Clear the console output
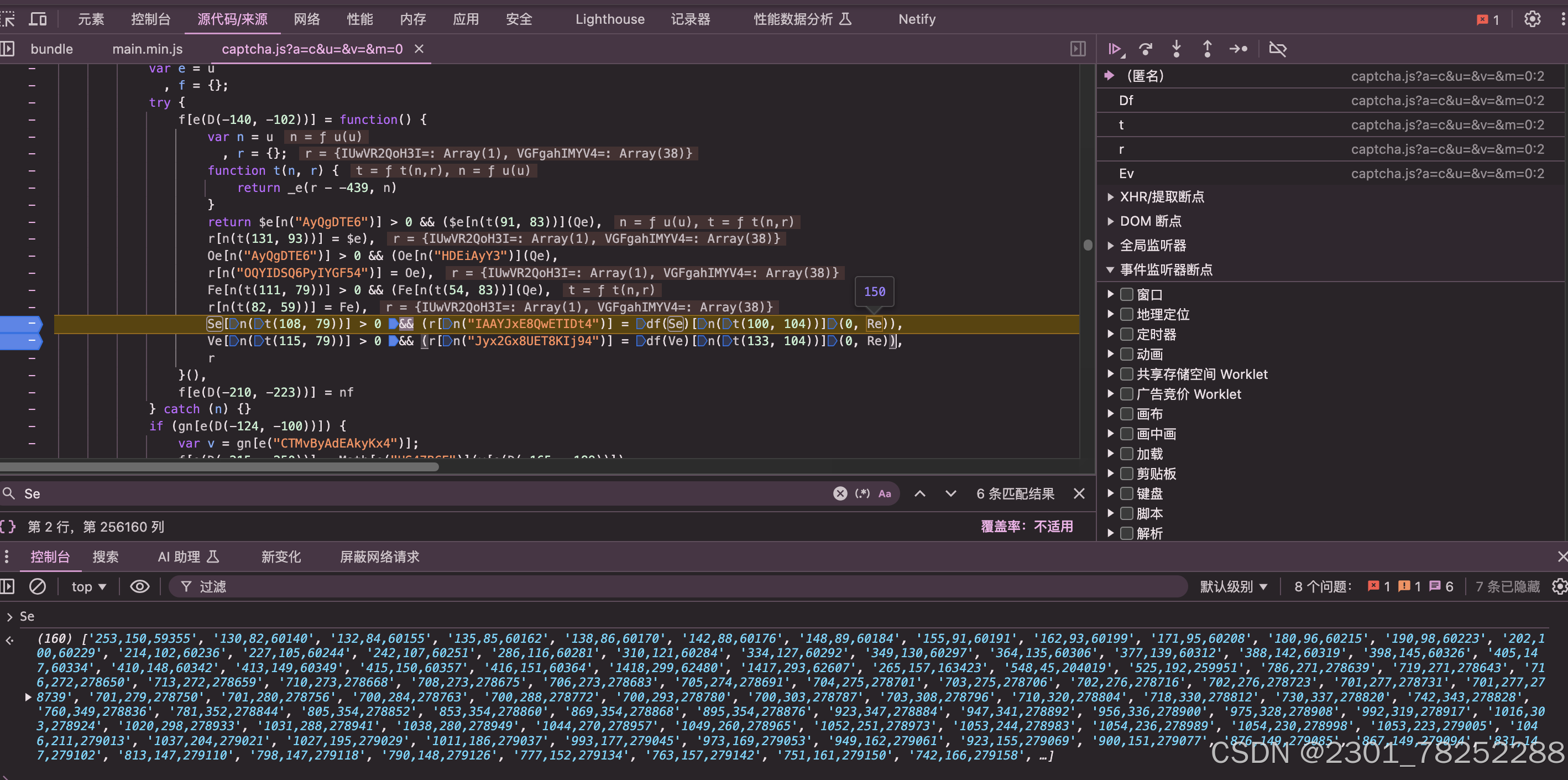 tap(37, 586)
